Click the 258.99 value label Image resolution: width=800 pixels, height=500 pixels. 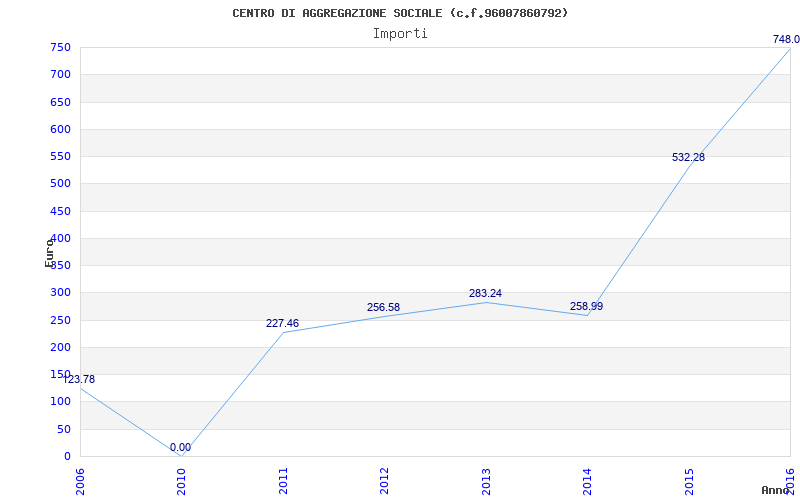[586, 307]
